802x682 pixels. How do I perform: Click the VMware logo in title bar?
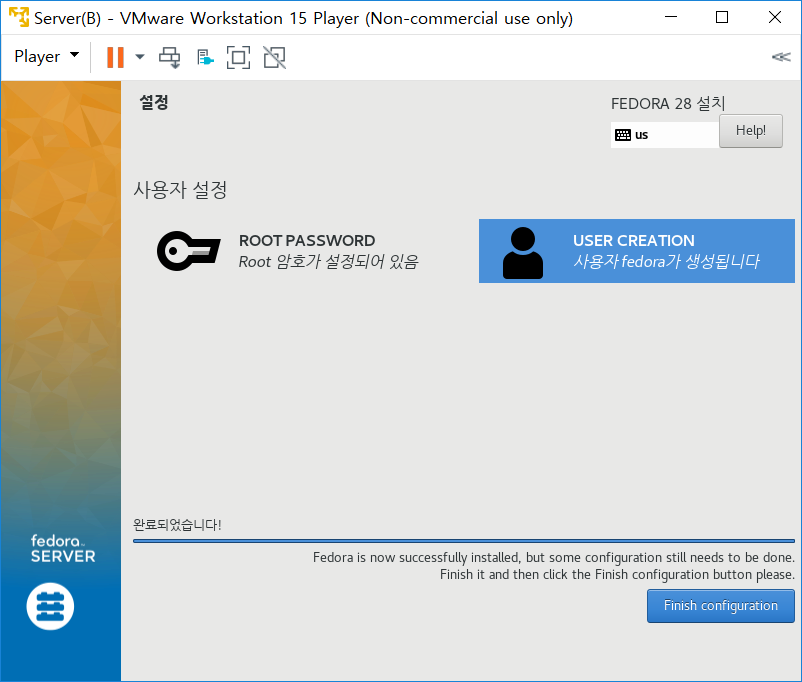click(19, 17)
